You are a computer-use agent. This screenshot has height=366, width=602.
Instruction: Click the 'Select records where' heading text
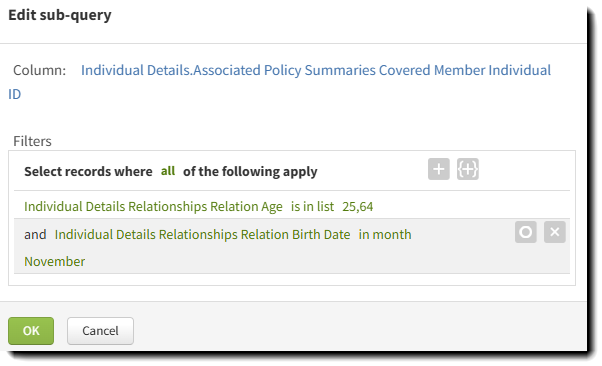click(x=88, y=171)
